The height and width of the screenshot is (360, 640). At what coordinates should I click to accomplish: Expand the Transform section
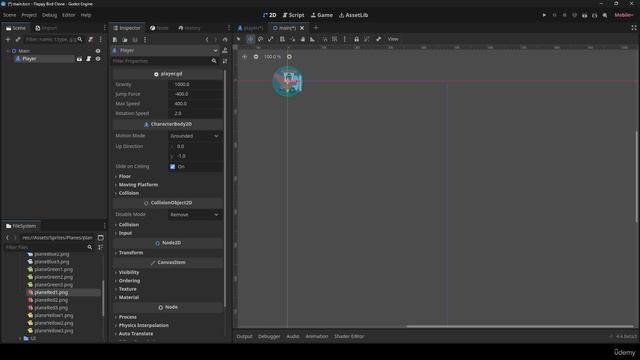(x=131, y=253)
